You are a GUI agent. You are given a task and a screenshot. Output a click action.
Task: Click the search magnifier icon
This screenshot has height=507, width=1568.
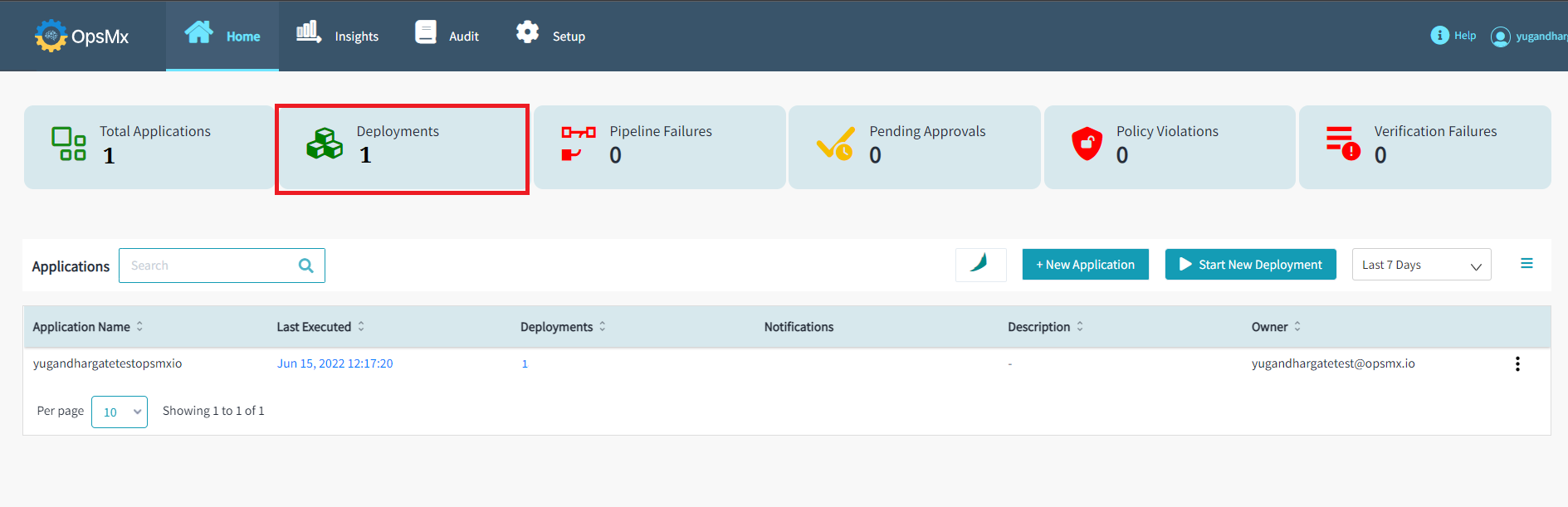pos(305,266)
